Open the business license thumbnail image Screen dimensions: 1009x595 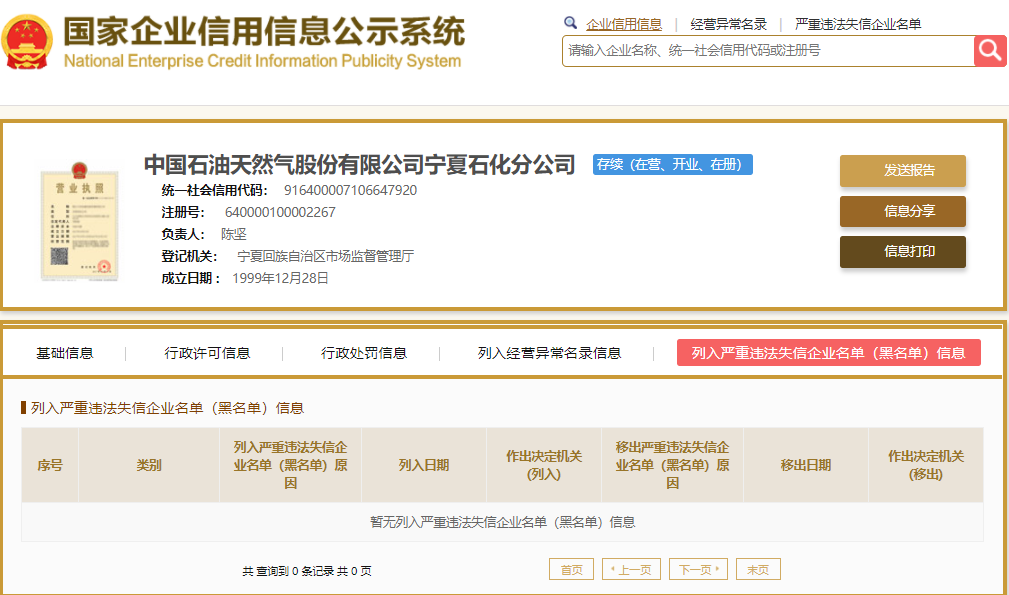[79, 221]
